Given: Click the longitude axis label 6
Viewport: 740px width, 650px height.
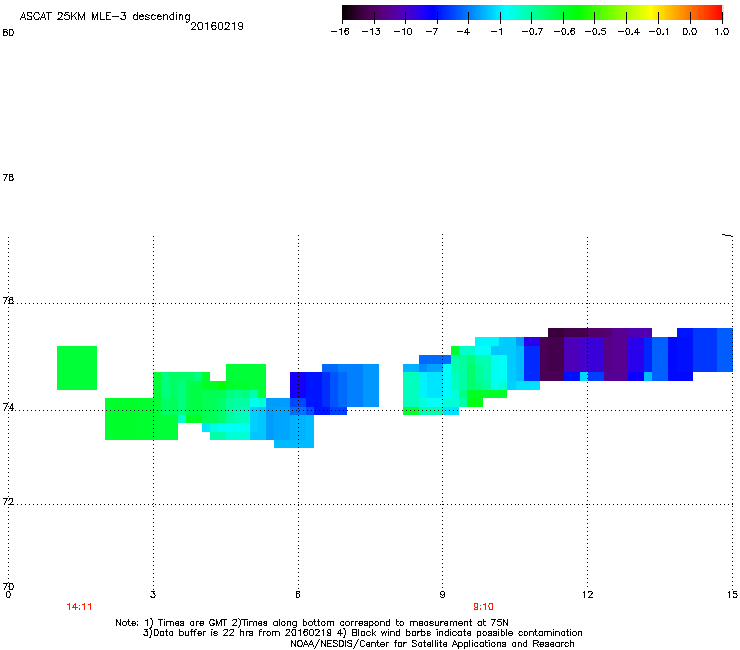Looking at the screenshot, I should click(x=298, y=594).
